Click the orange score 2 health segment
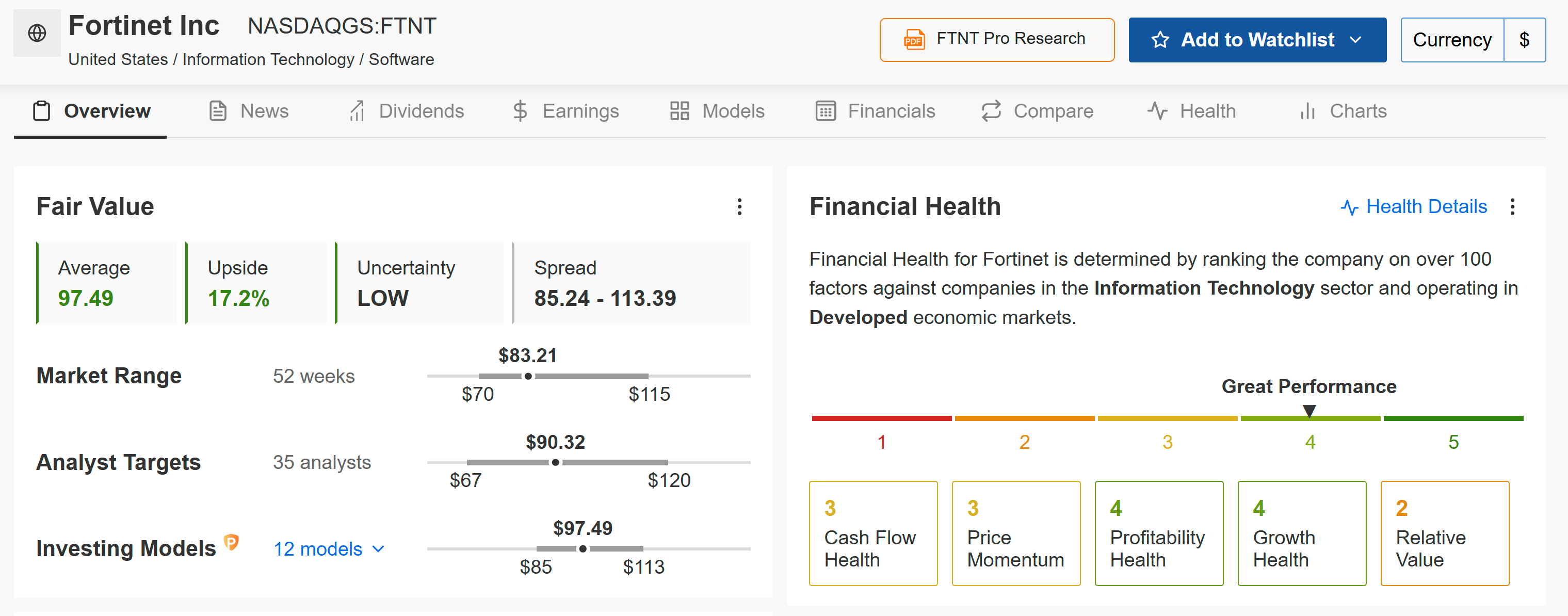Viewport: 1568px width, 616px height. pos(1024,419)
